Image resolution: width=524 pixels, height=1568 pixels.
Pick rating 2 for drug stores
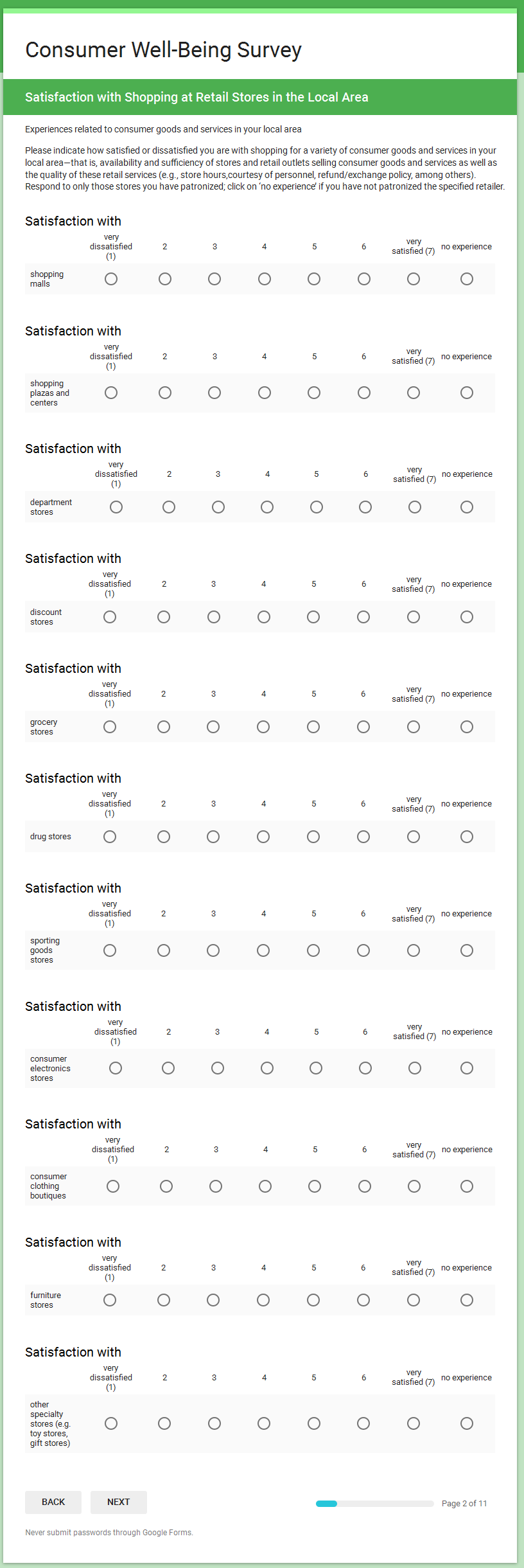coord(164,837)
